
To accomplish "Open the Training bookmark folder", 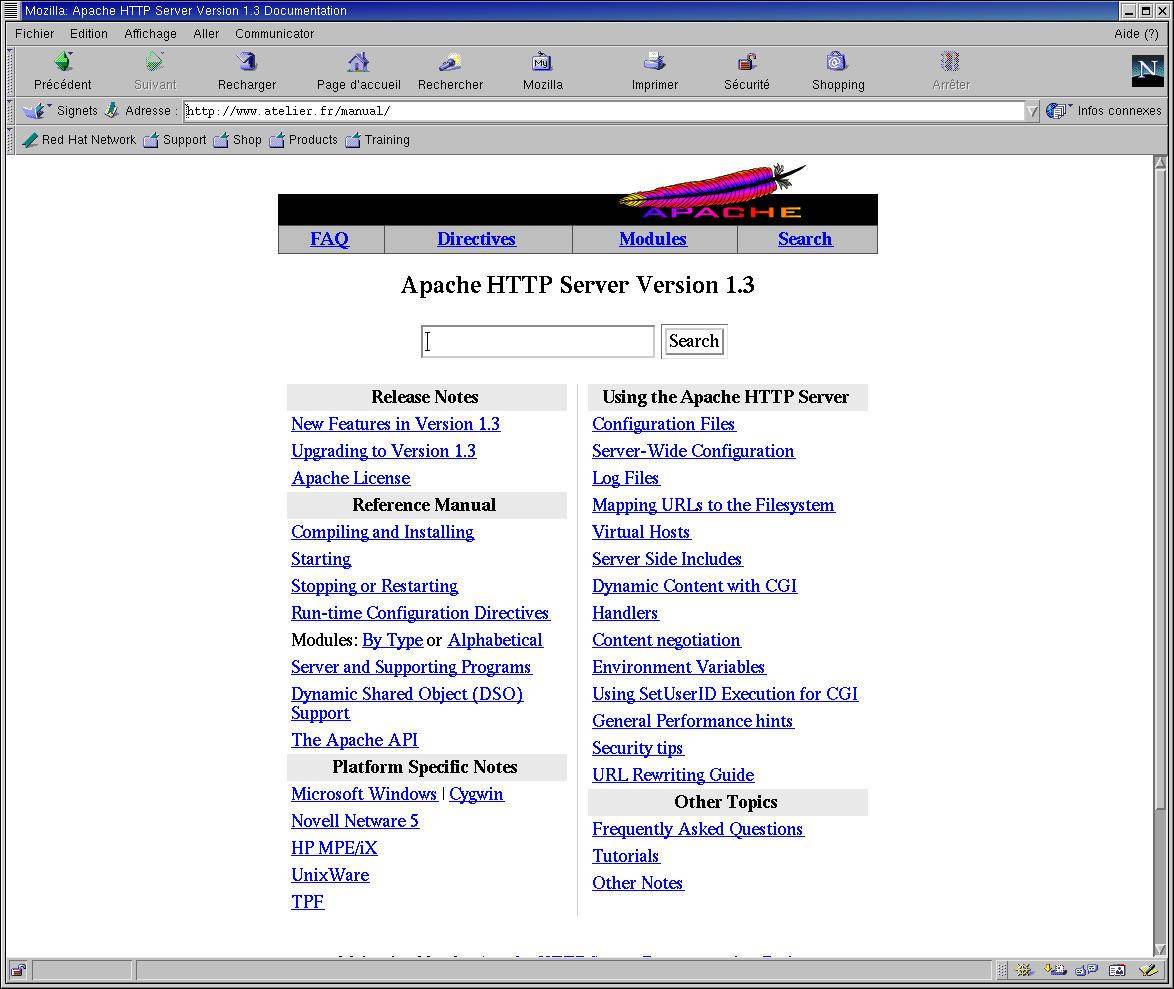I will 377,140.
